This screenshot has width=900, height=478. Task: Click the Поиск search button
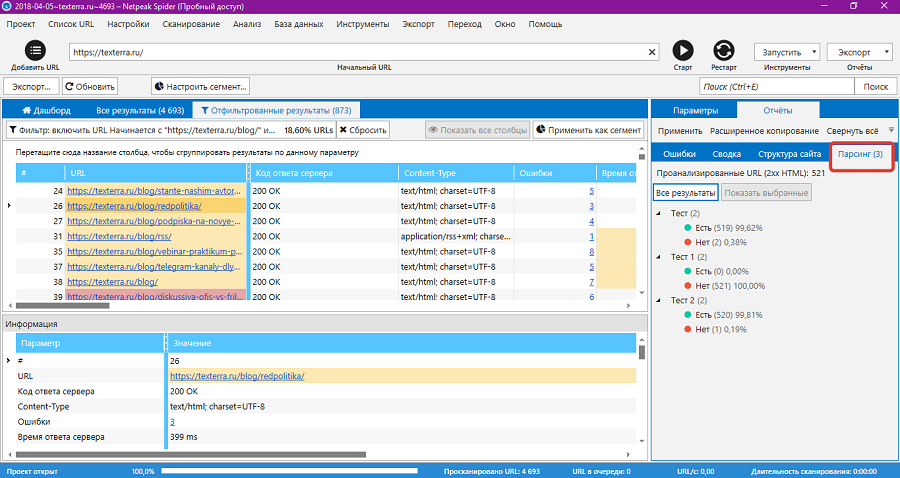(875, 87)
